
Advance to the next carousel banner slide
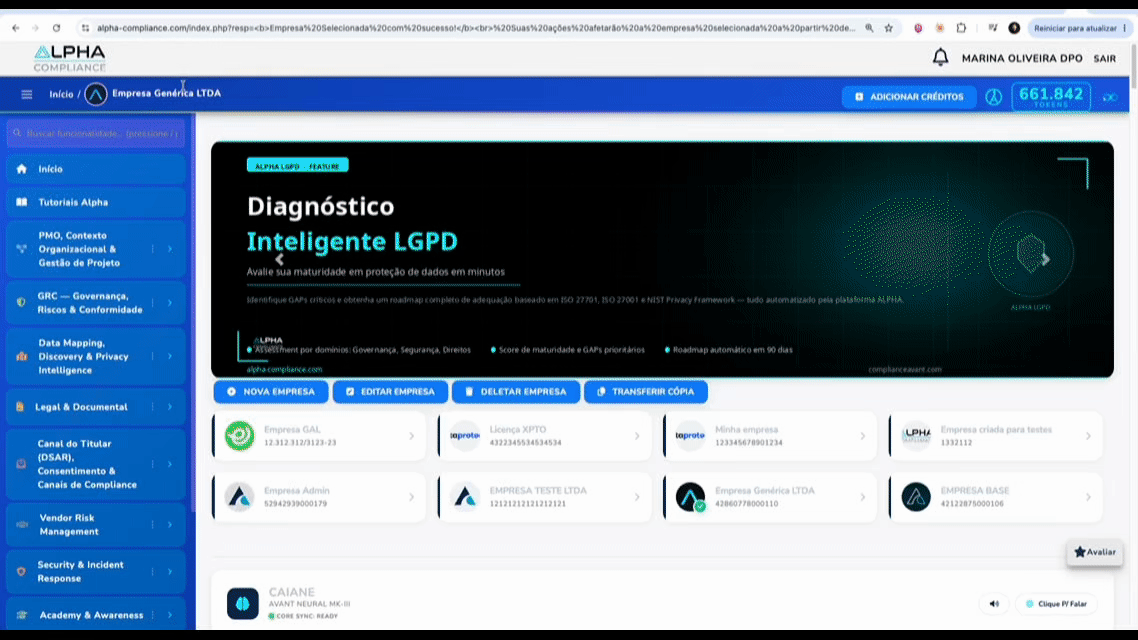click(1046, 259)
